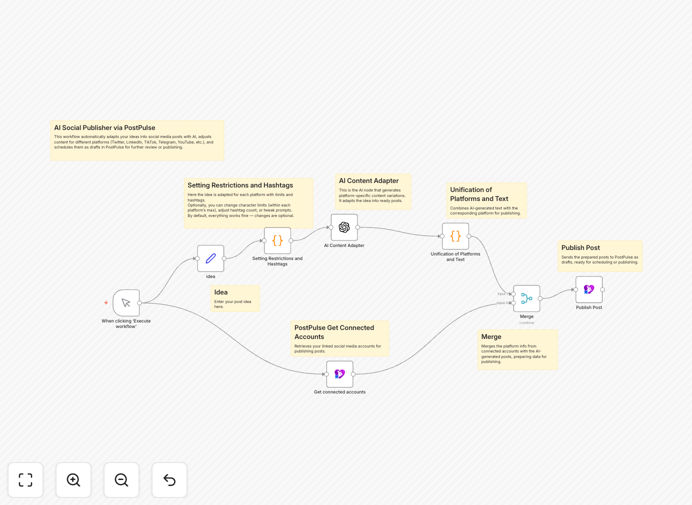Screen dimensions: 692x505
Task: Click 'PostPulse Get Connected Accounts' note heading
Action: pyautogui.click(x=334, y=332)
